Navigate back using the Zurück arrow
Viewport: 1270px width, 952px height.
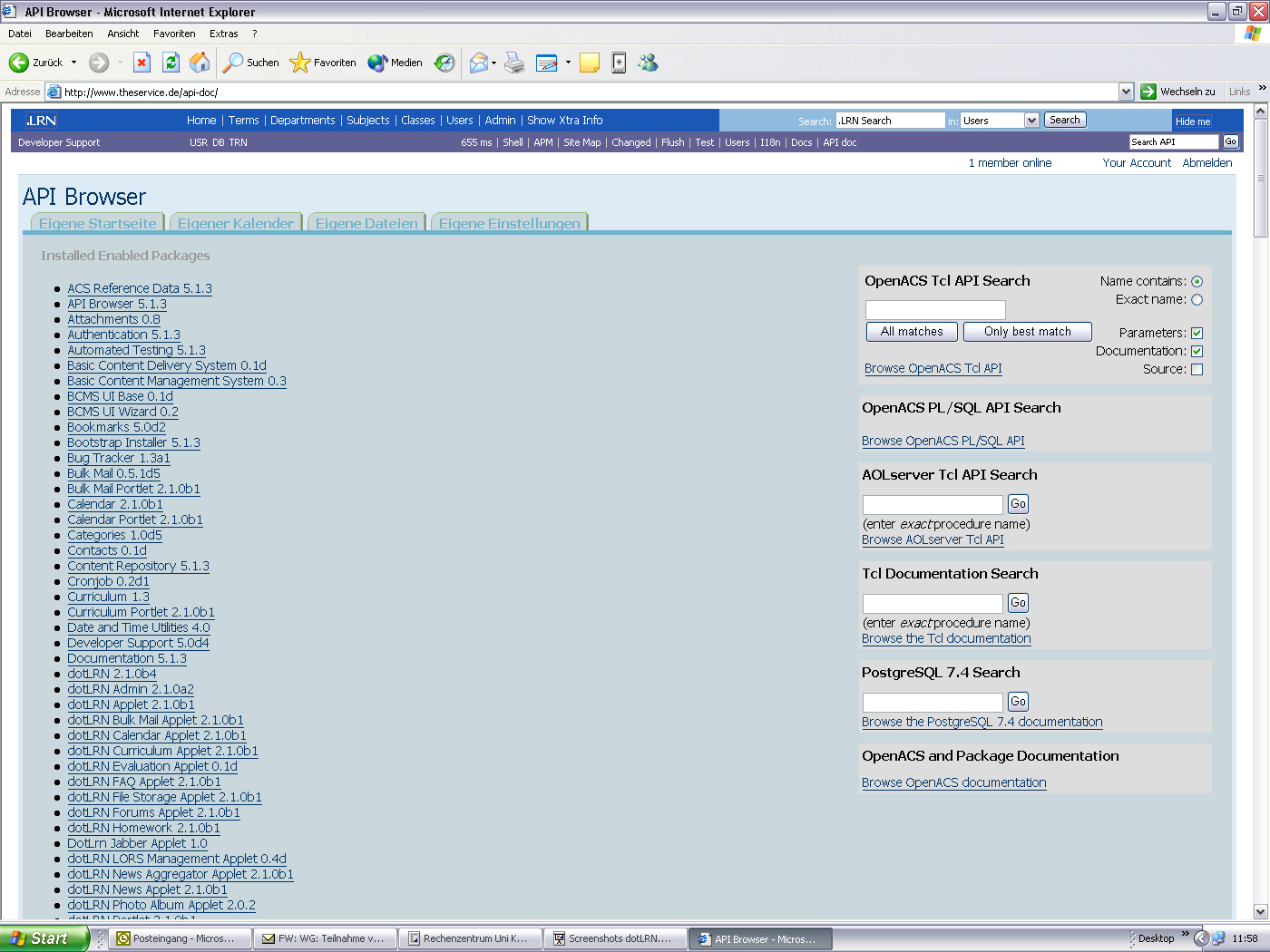click(x=20, y=62)
